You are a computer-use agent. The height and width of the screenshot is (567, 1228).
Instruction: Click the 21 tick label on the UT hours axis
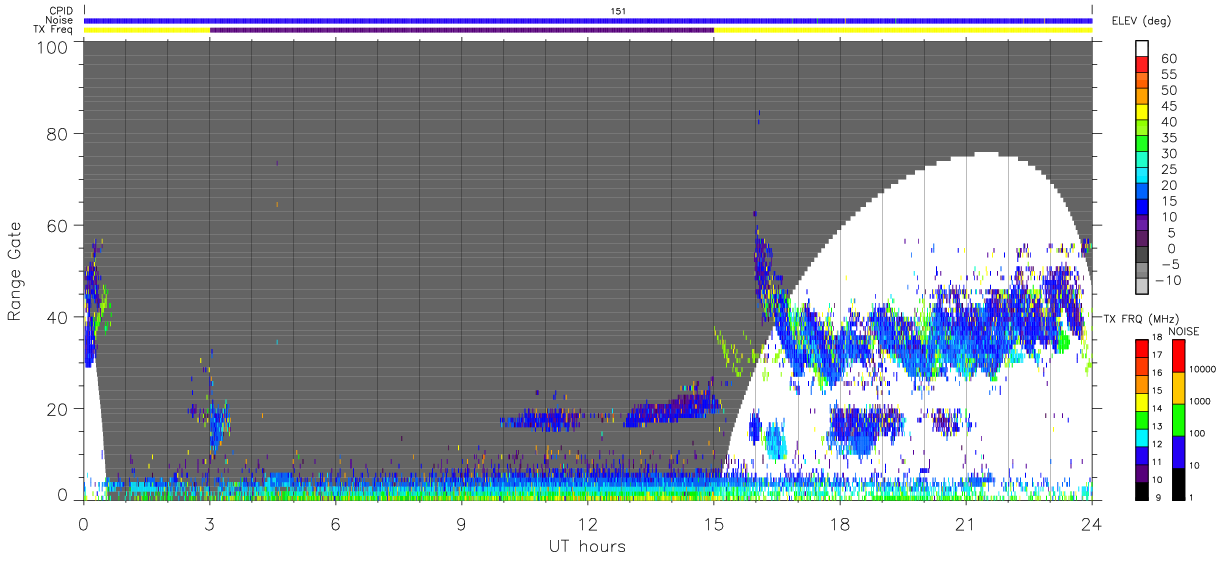966,523
